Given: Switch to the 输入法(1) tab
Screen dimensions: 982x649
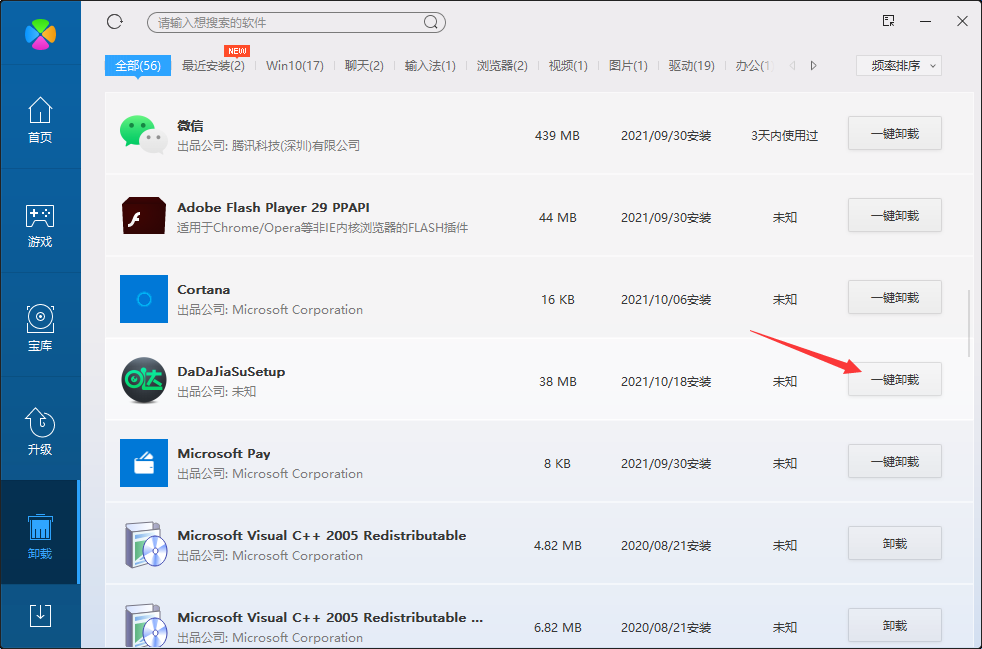Looking at the screenshot, I should coord(430,65).
